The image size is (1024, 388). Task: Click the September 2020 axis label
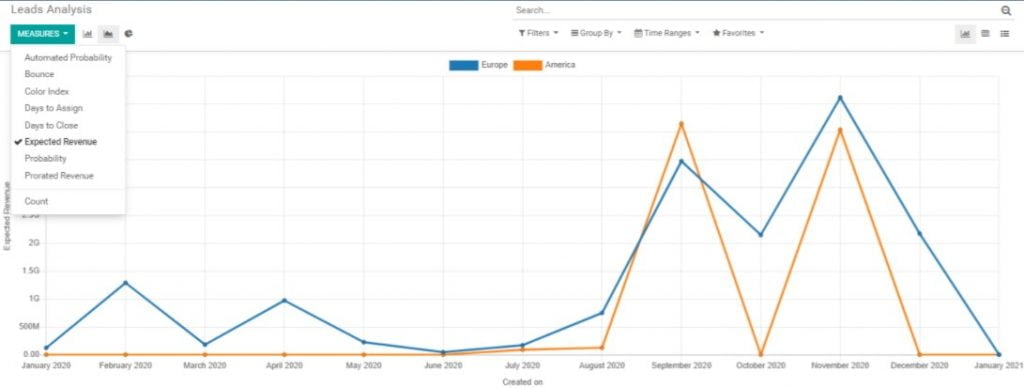(681, 366)
